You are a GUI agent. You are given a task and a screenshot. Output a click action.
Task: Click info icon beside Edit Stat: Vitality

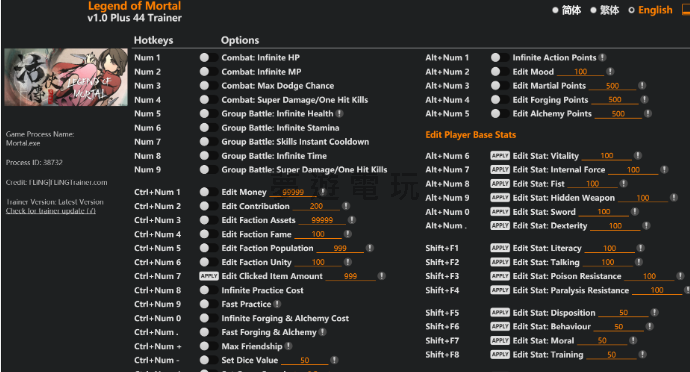coord(638,155)
